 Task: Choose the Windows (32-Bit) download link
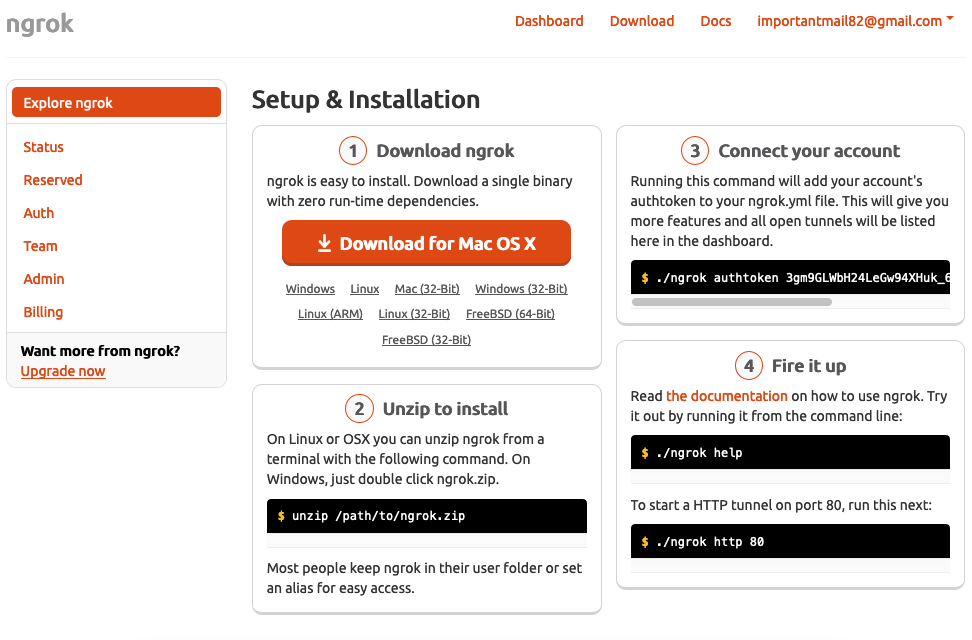point(521,289)
